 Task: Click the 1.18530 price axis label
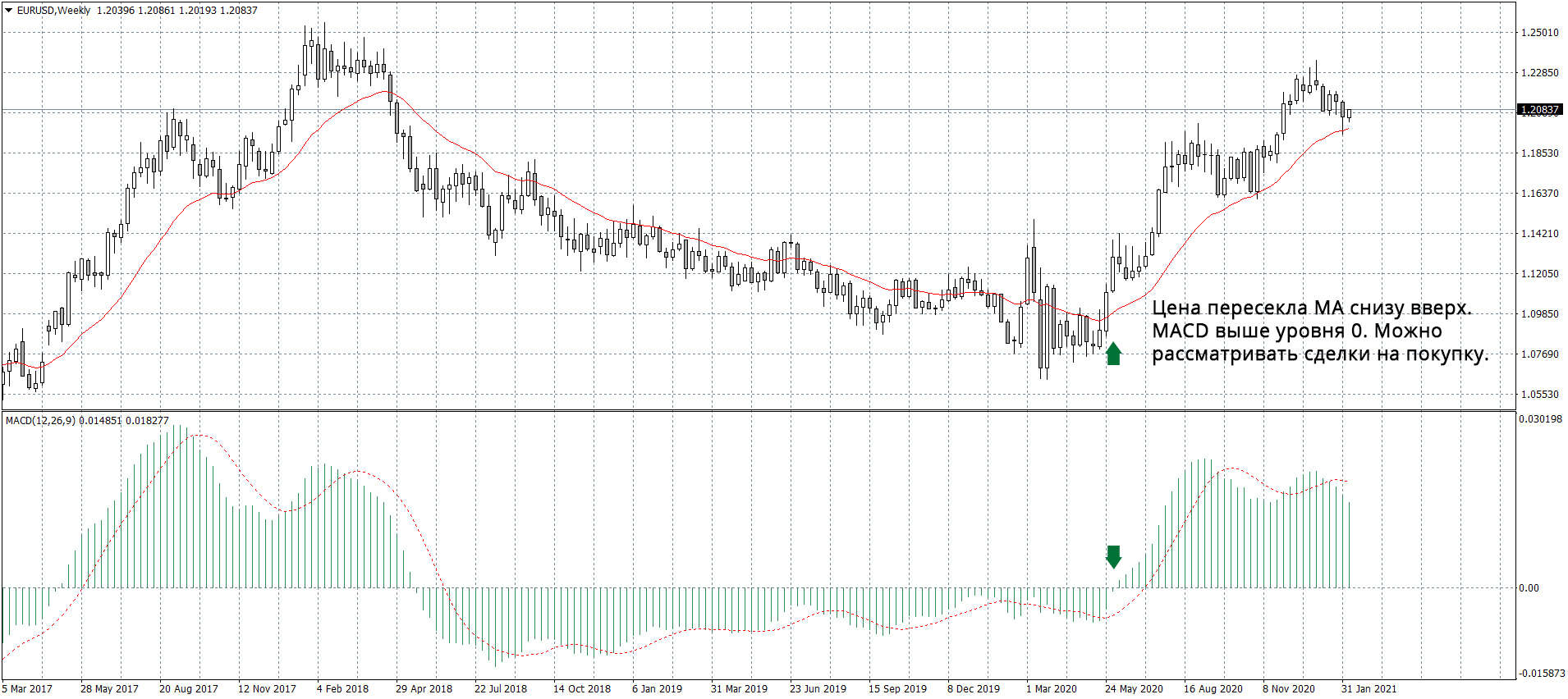[1539, 153]
